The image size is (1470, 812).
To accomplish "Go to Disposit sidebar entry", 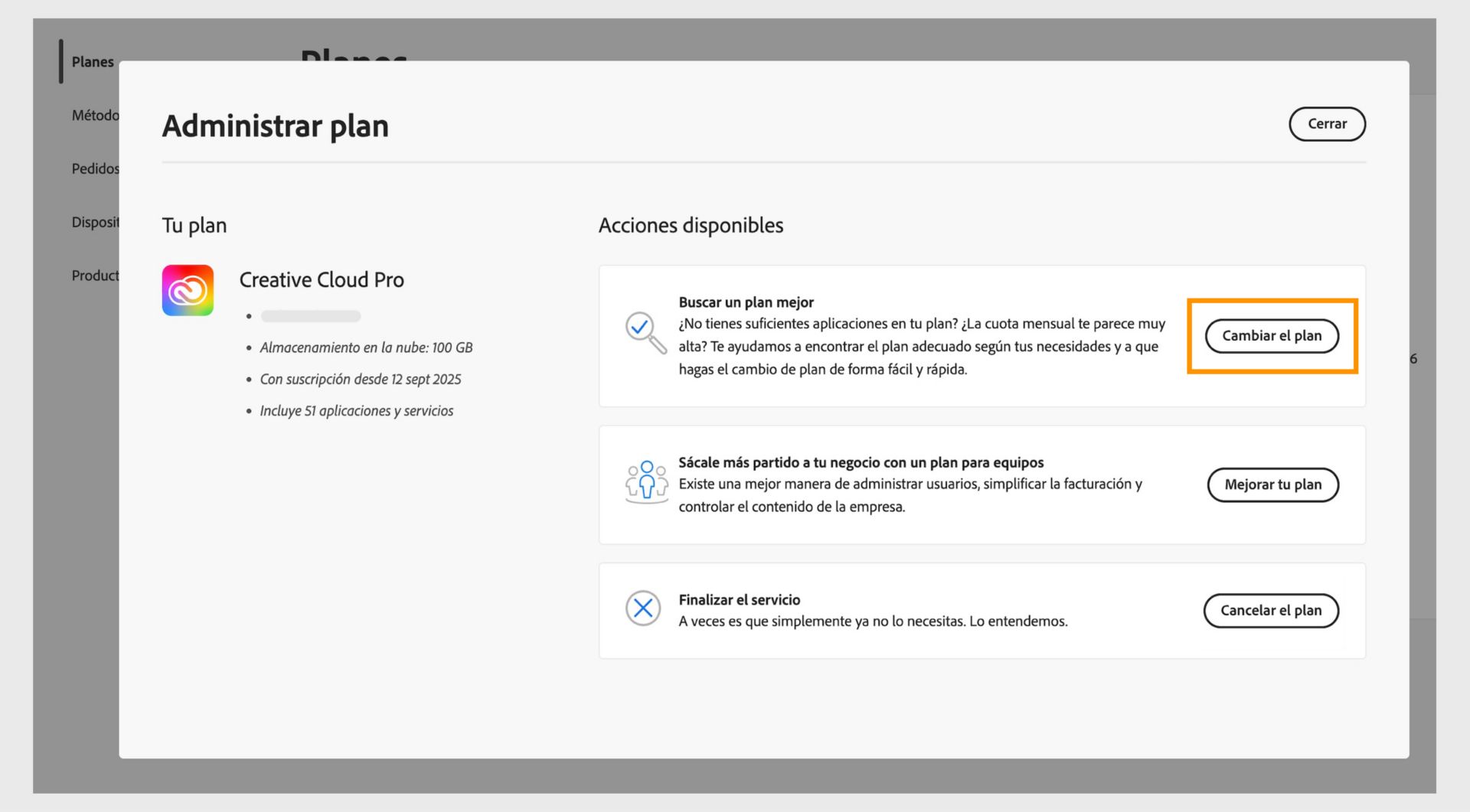I will coord(95,222).
